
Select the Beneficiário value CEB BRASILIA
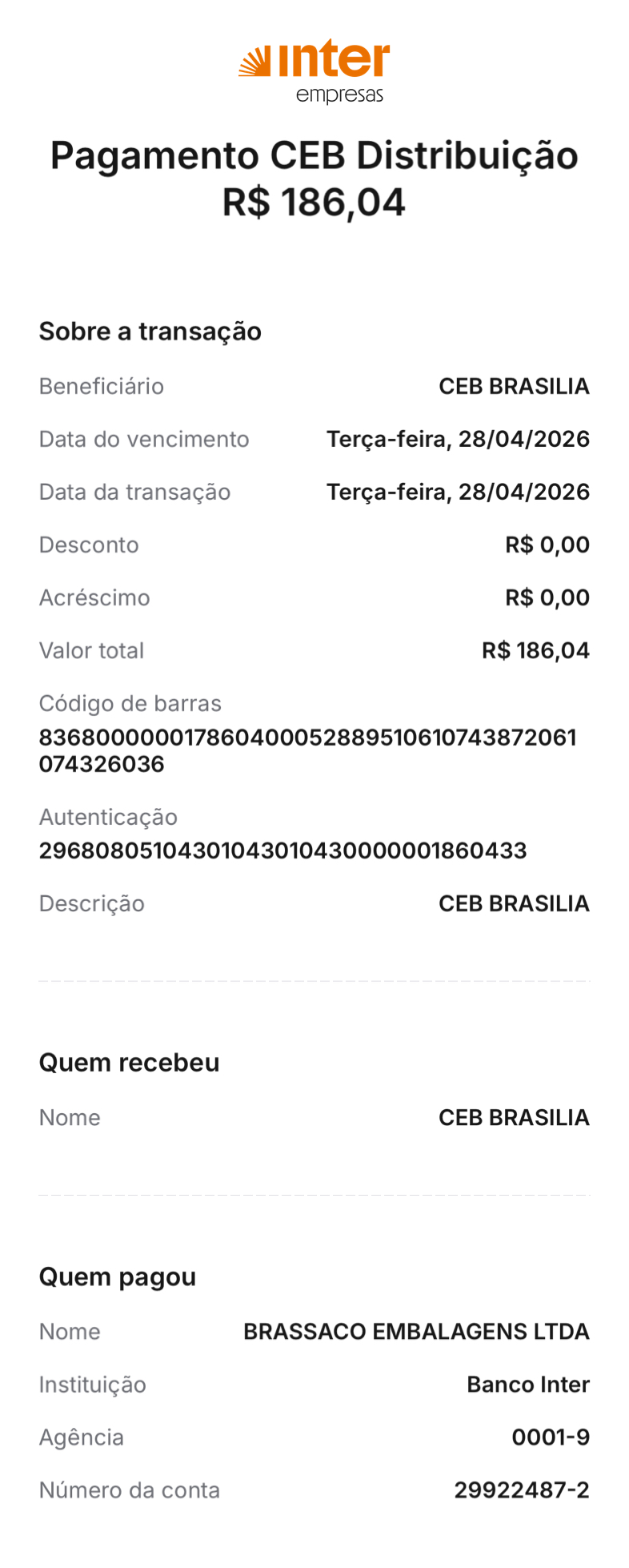click(x=514, y=386)
